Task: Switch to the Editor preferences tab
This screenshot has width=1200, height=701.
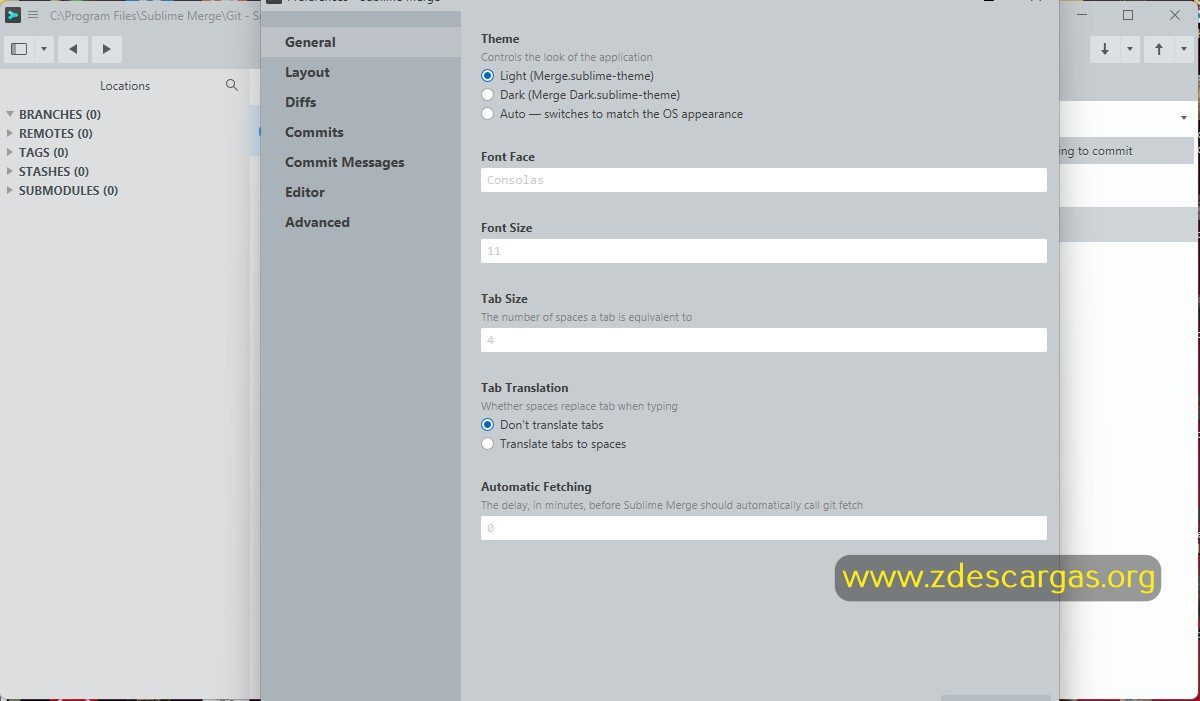Action: [x=361, y=192]
